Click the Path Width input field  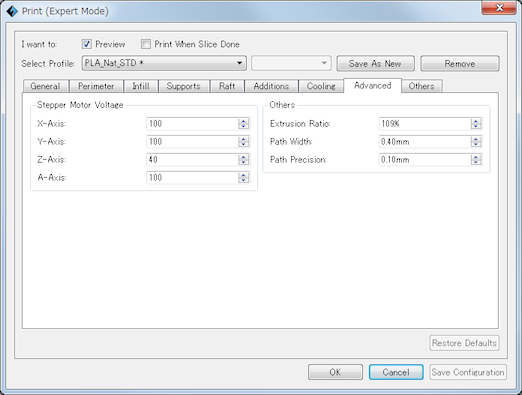click(425, 142)
